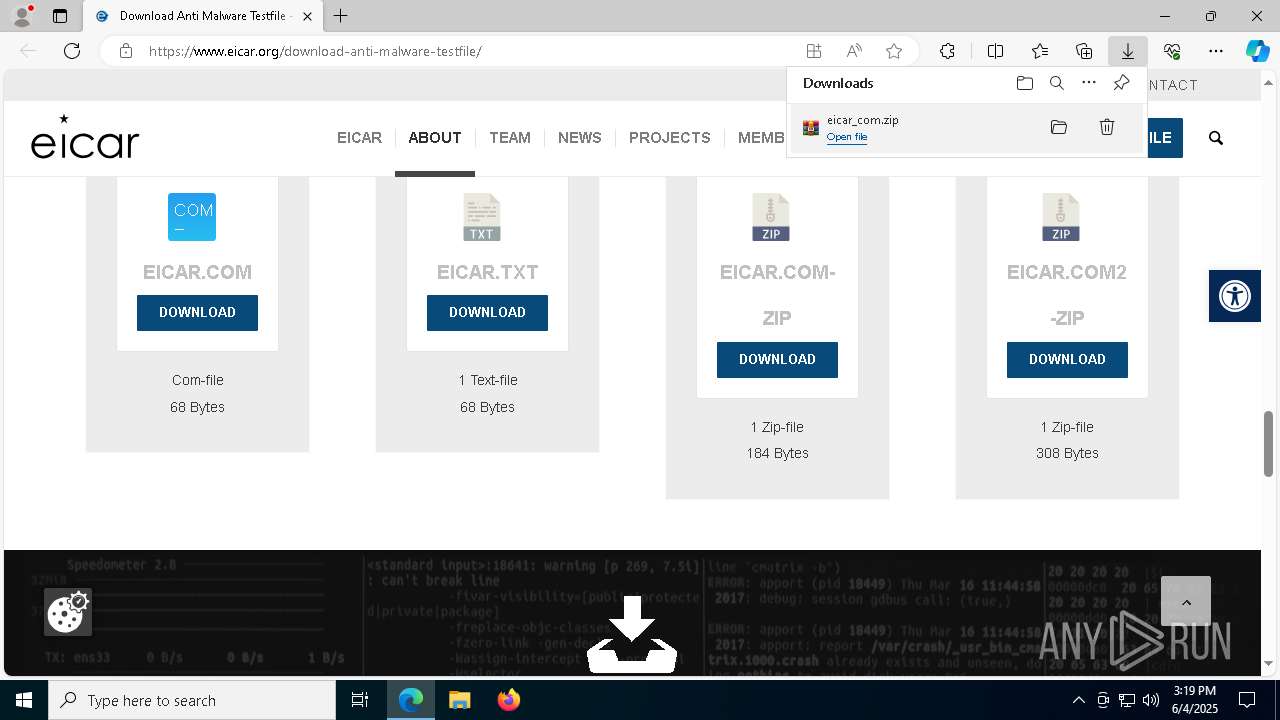Activate Read Aloud icon
This screenshot has width=1280, height=720.
pos(854,51)
